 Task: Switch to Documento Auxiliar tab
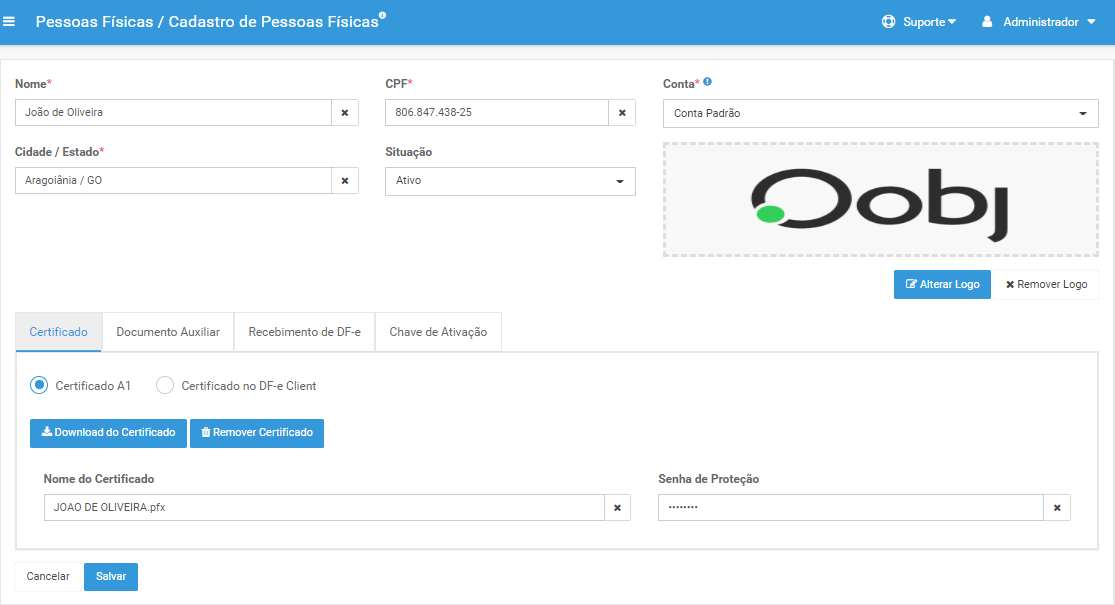click(168, 332)
